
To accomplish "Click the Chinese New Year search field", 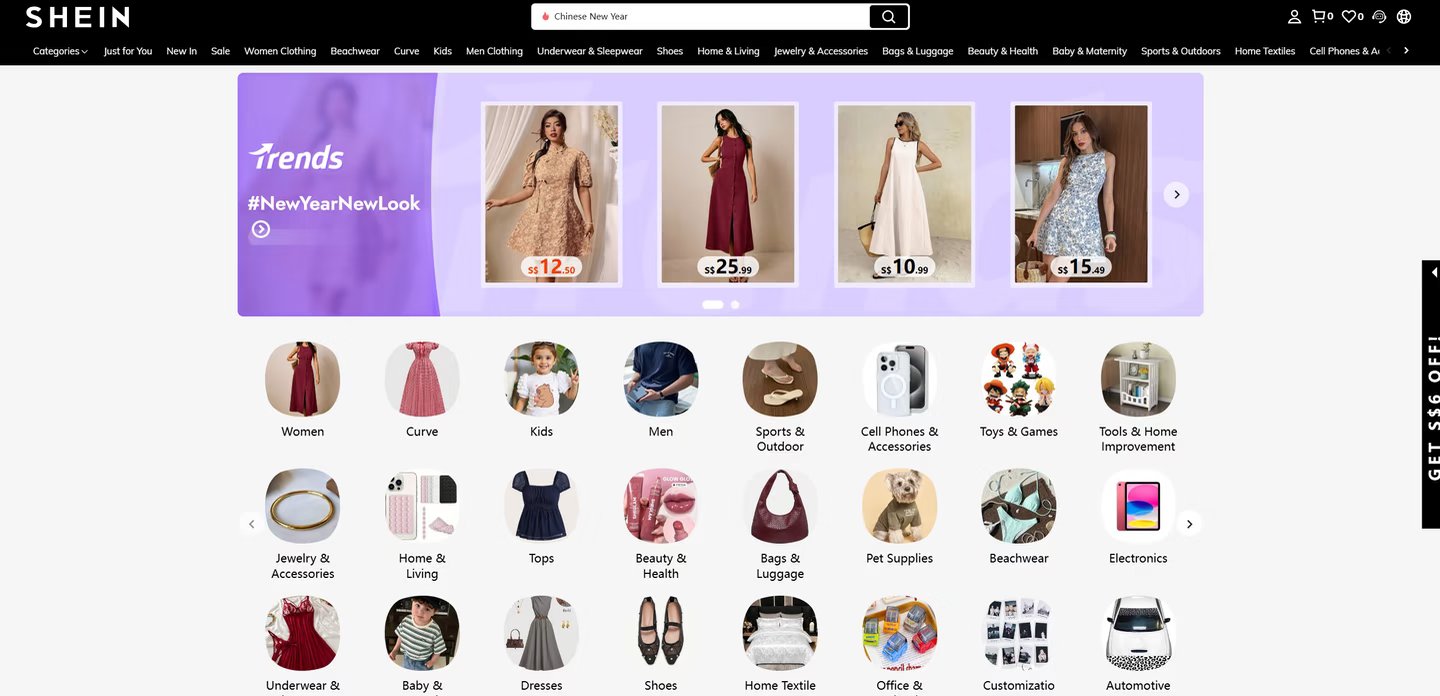I will (x=700, y=17).
